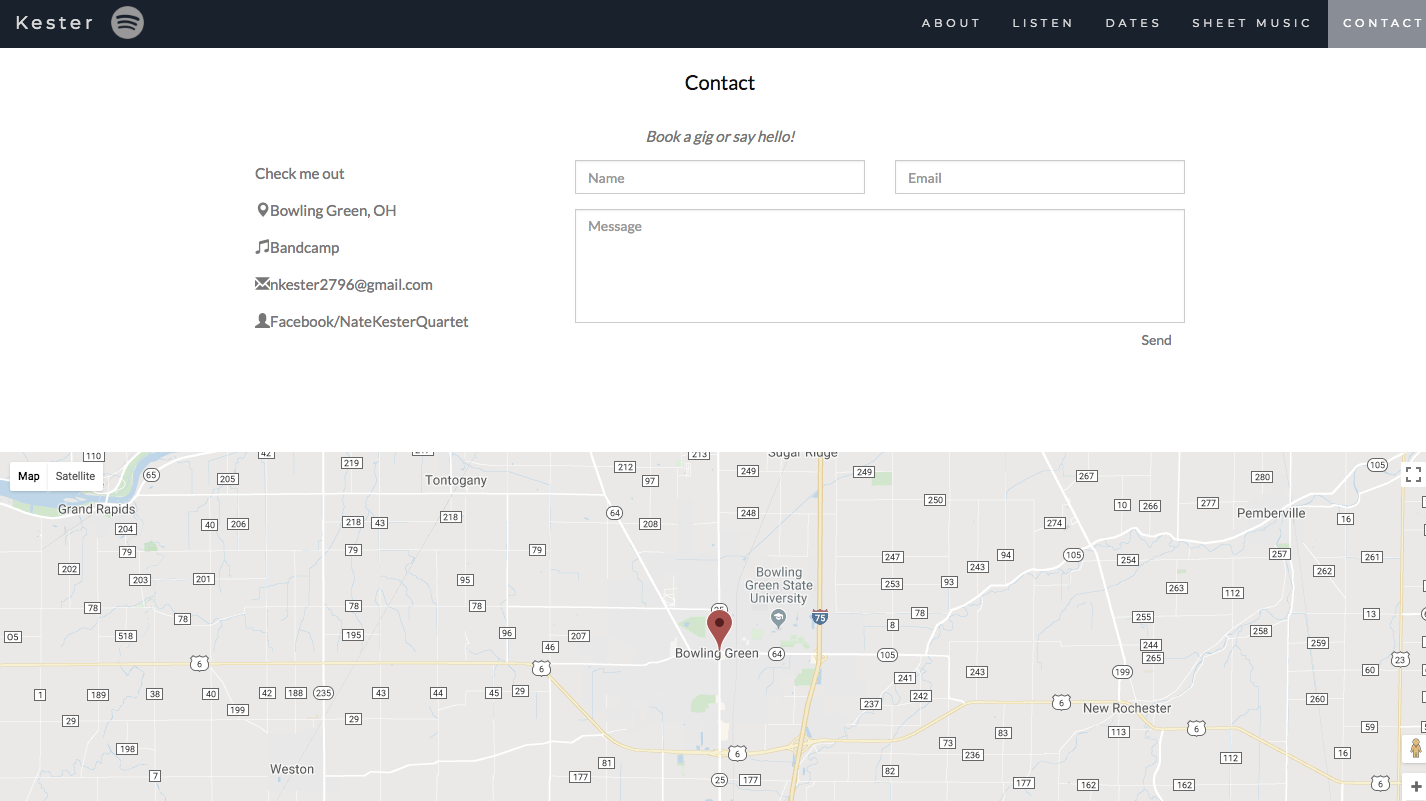Click the Interstate 75 shield on map
Image resolution: width=1426 pixels, height=801 pixels.
[820, 617]
